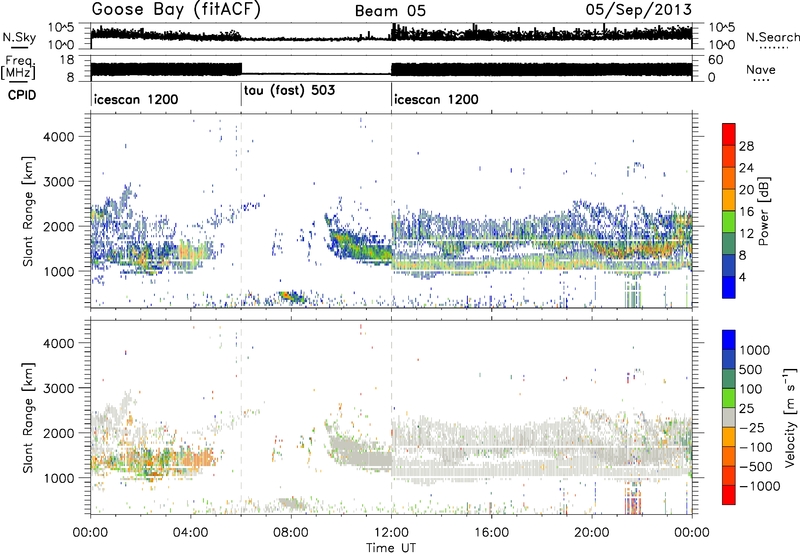Click the right-hand noise axis value '10^5'
This screenshot has height=554, width=800.
pyautogui.click(x=722, y=28)
